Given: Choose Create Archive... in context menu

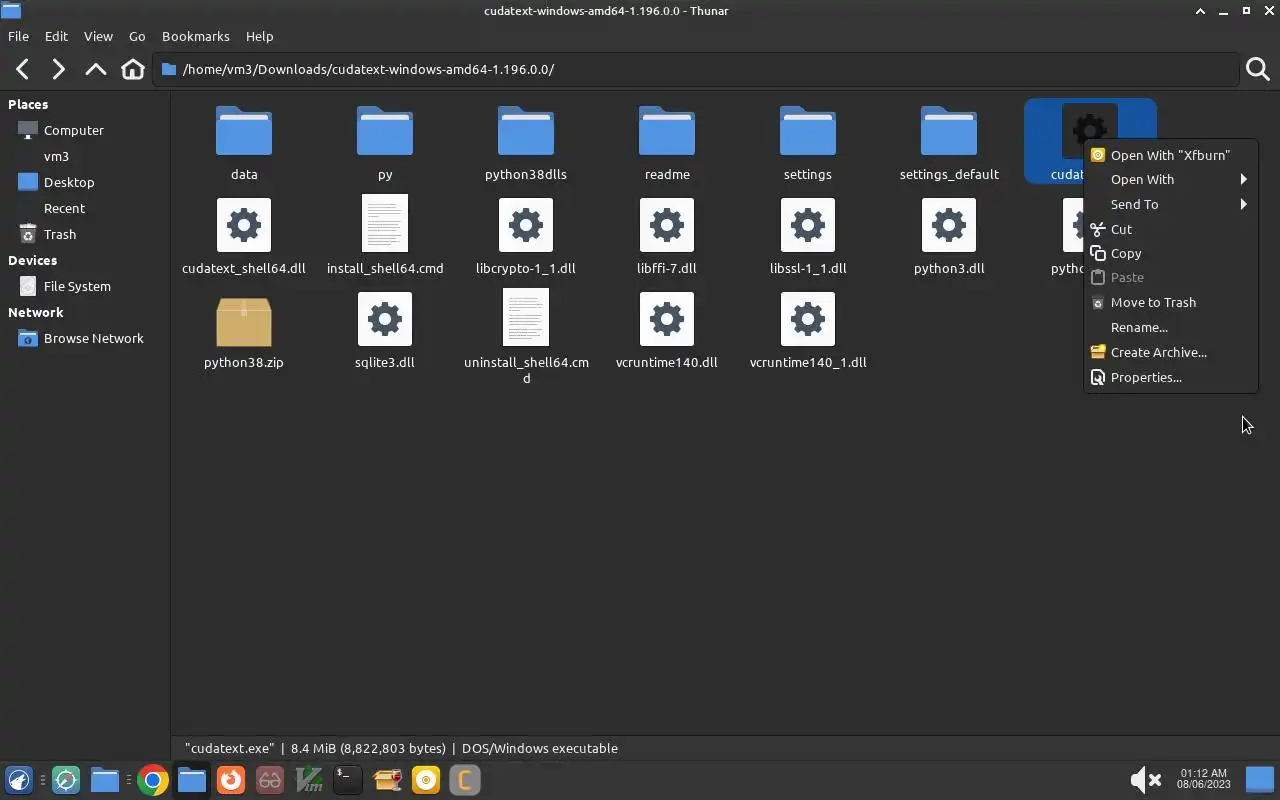Looking at the screenshot, I should (x=1170, y=352).
